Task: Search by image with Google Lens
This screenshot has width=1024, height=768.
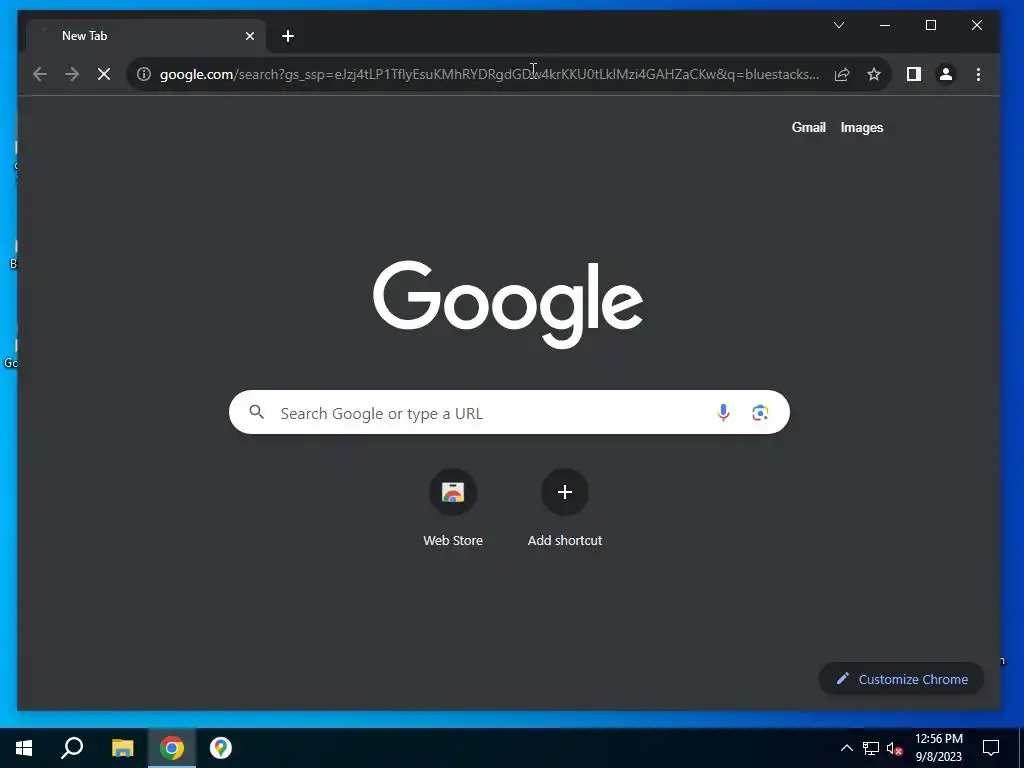Action: (760, 412)
